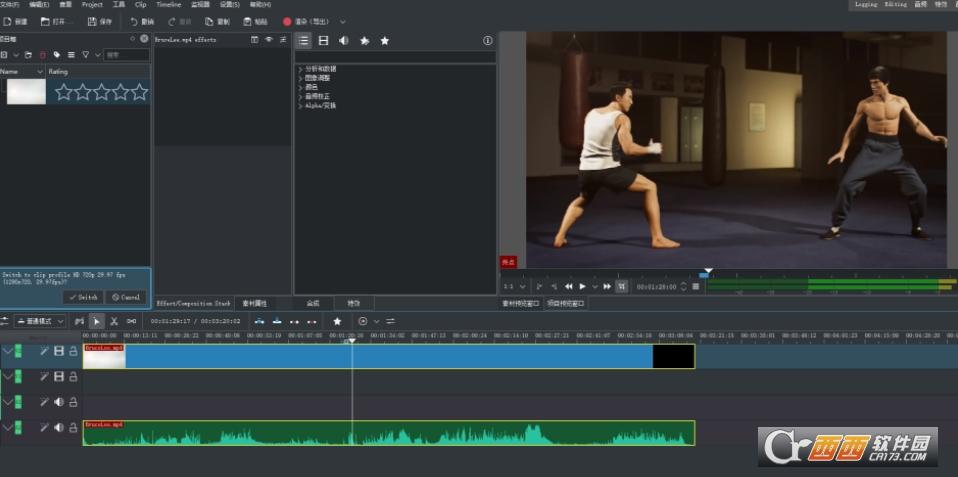Expand the first effects category
958x477 pixels.
point(301,69)
